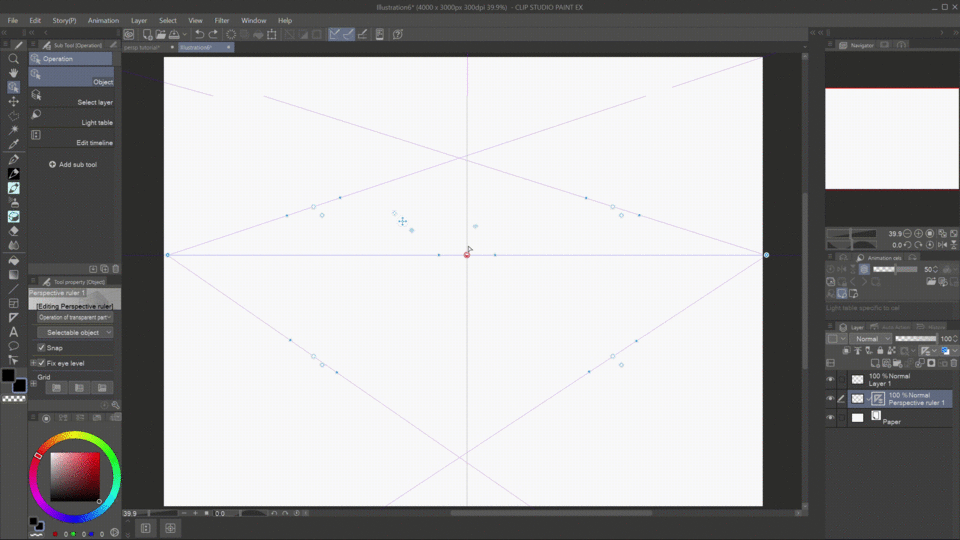The image size is (960, 540).
Task: Select the Perspective ruler 1 layer row
Action: [899, 399]
